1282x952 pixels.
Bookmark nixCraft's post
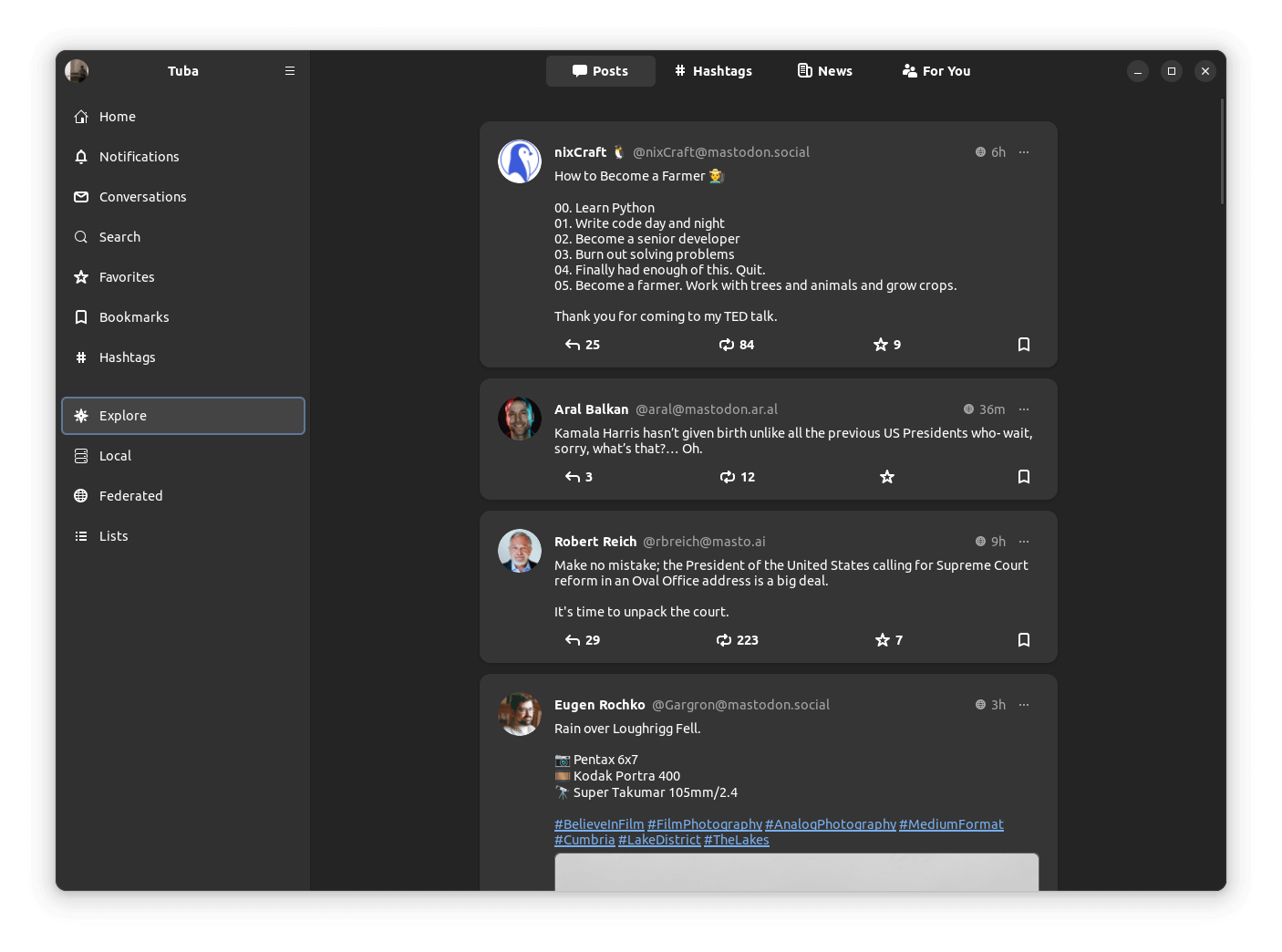[1023, 345]
